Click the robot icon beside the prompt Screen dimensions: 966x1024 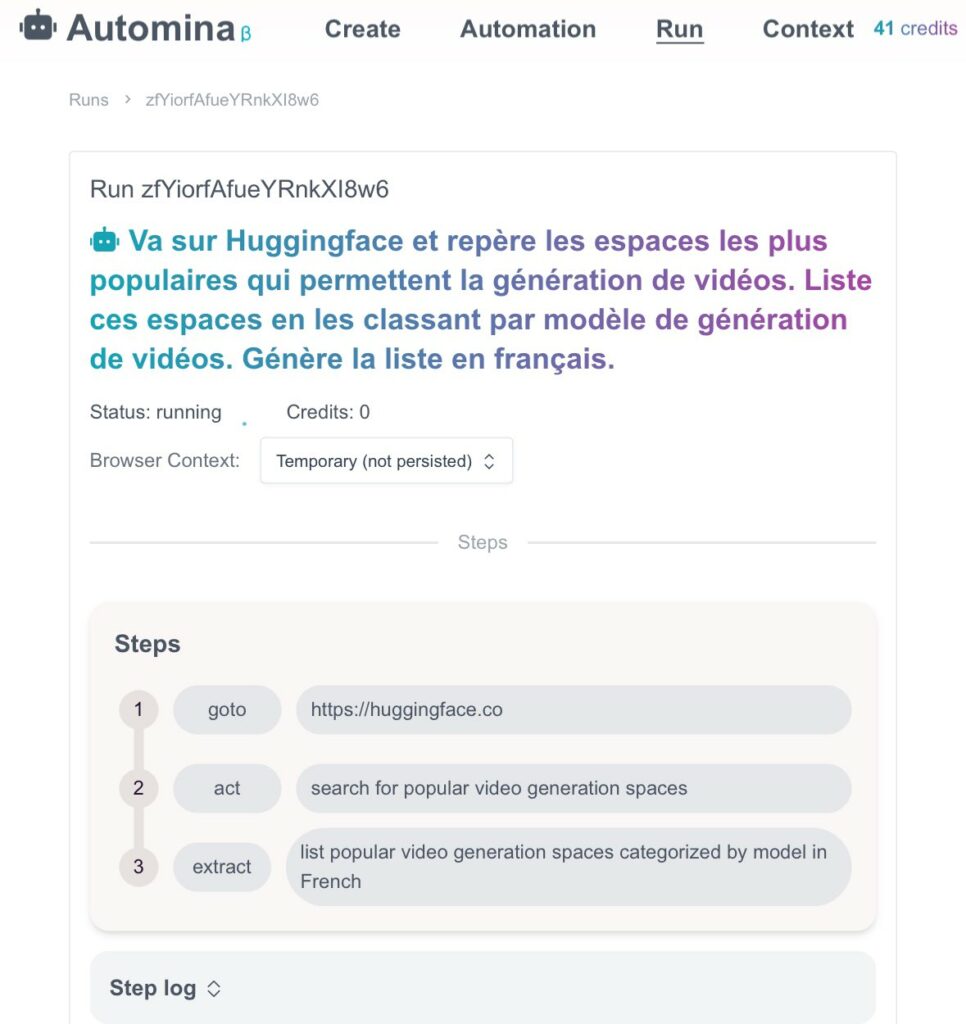(x=104, y=240)
